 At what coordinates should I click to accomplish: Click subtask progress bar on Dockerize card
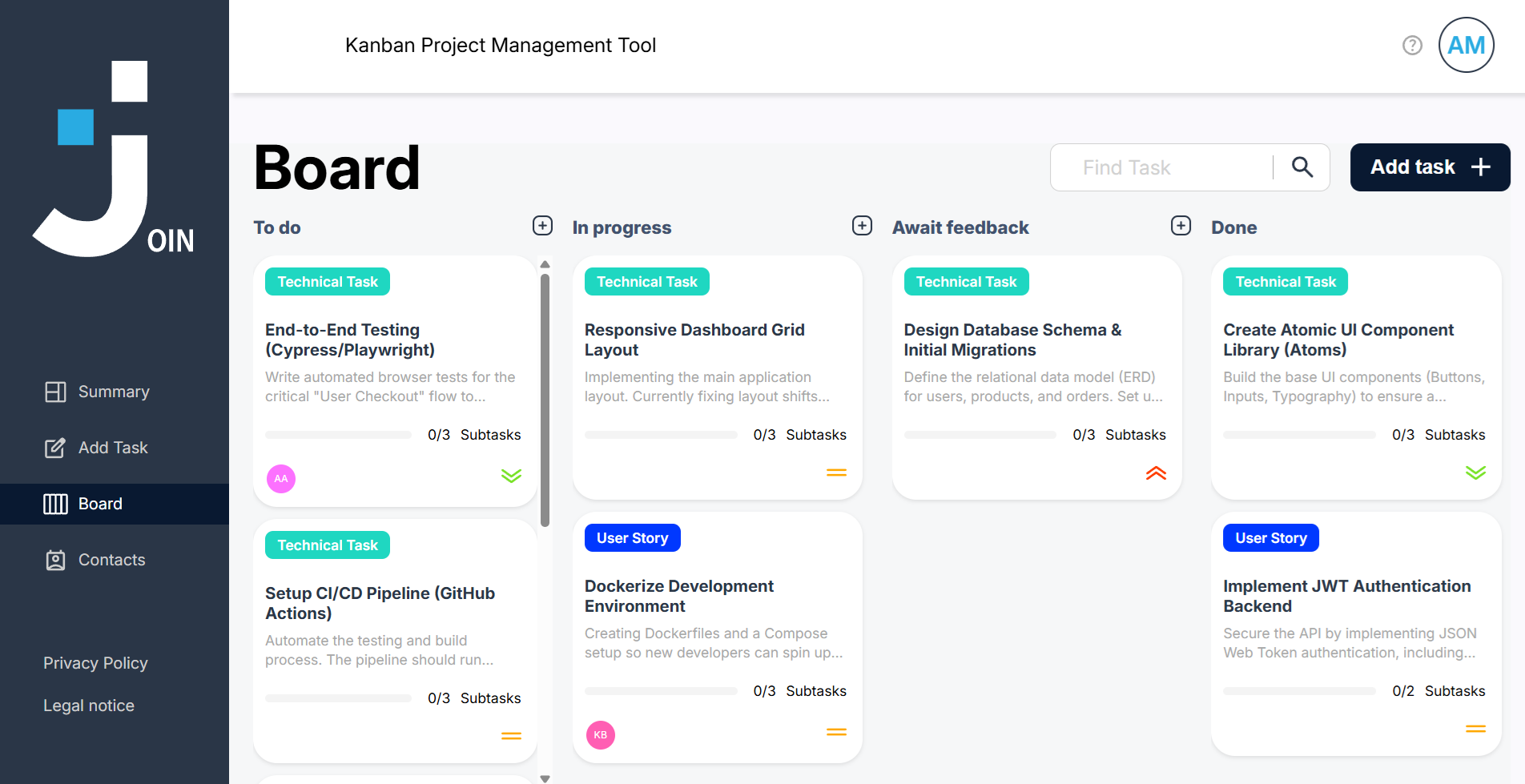pos(661,691)
